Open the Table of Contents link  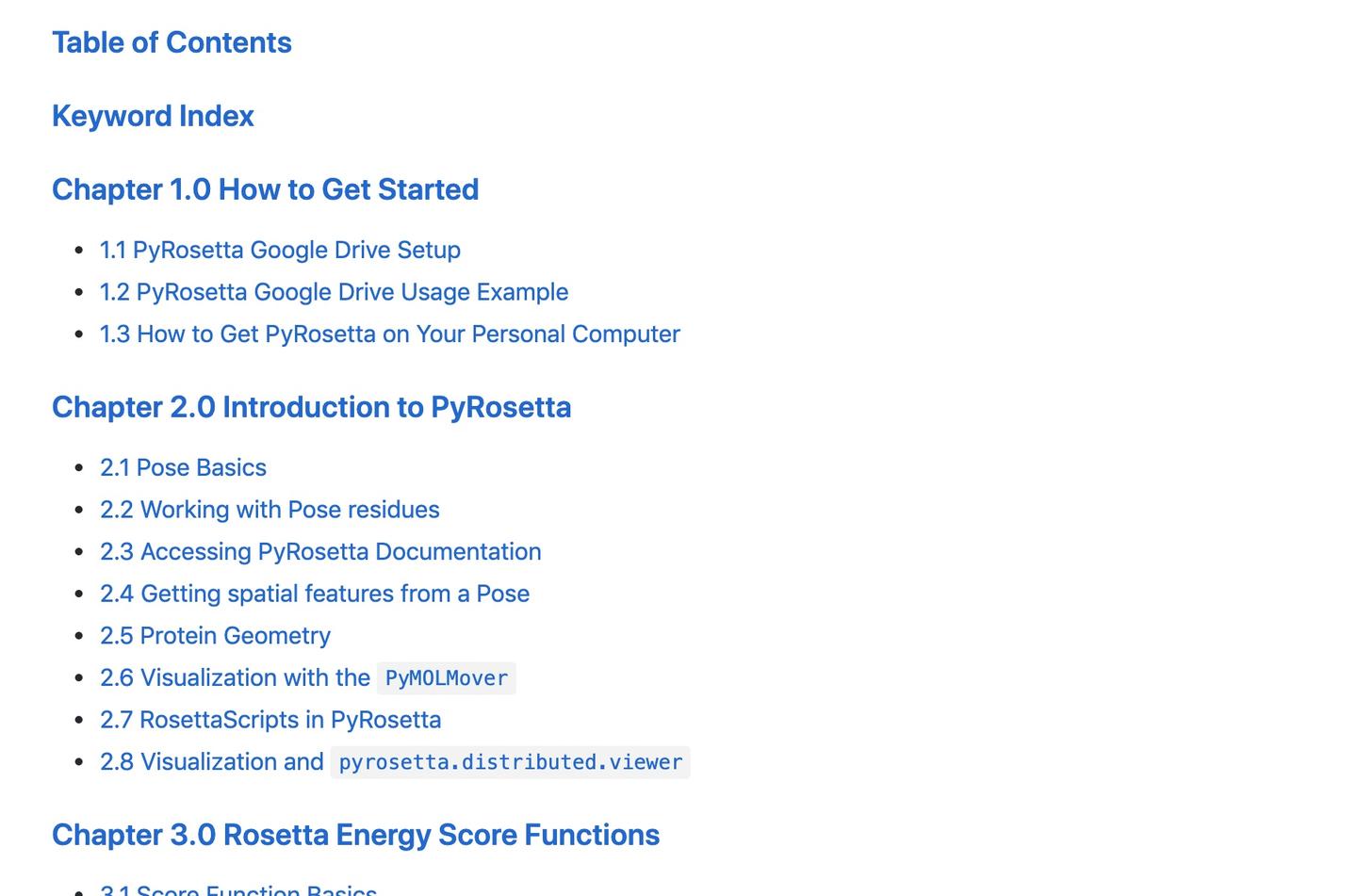coord(172,42)
